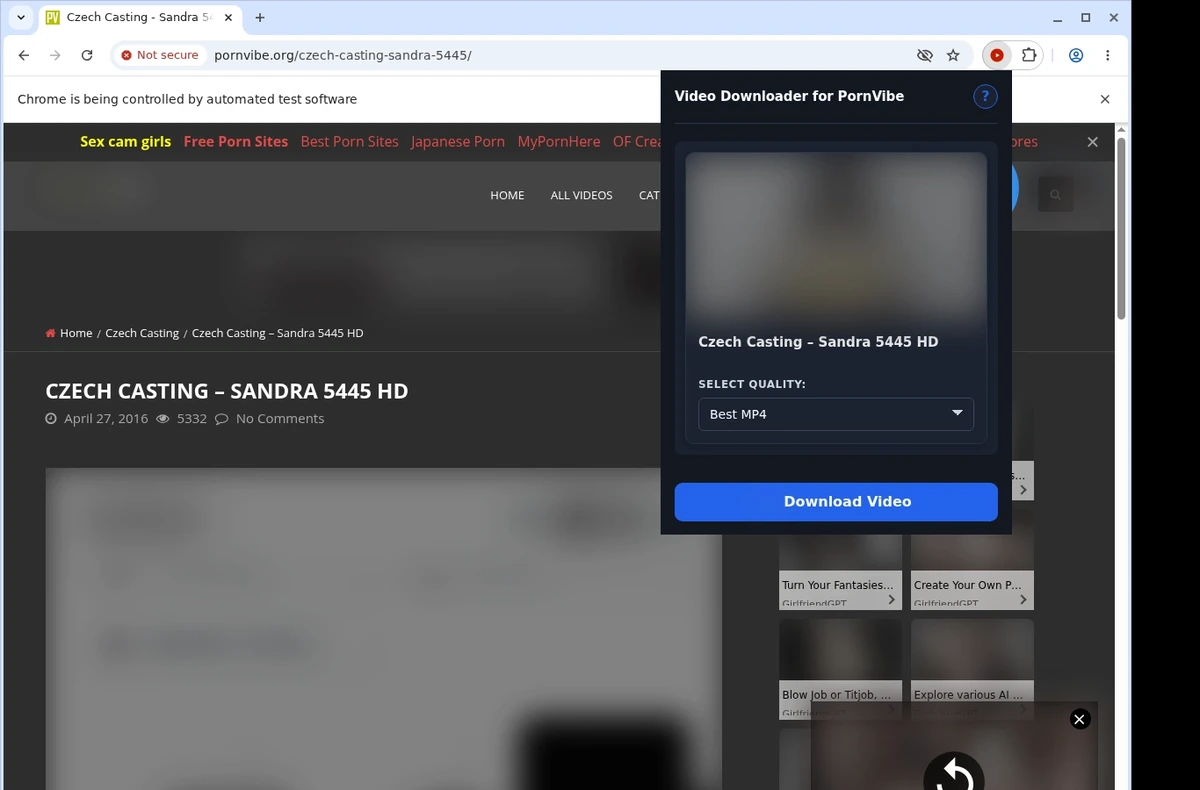Open ALL VIDEOS in site navigation

pyautogui.click(x=581, y=195)
